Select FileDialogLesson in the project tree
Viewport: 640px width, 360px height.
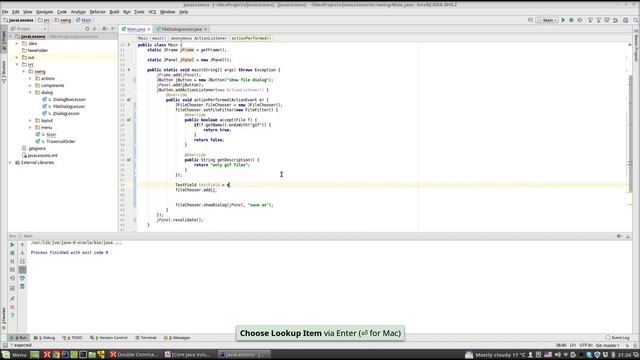[69, 107]
